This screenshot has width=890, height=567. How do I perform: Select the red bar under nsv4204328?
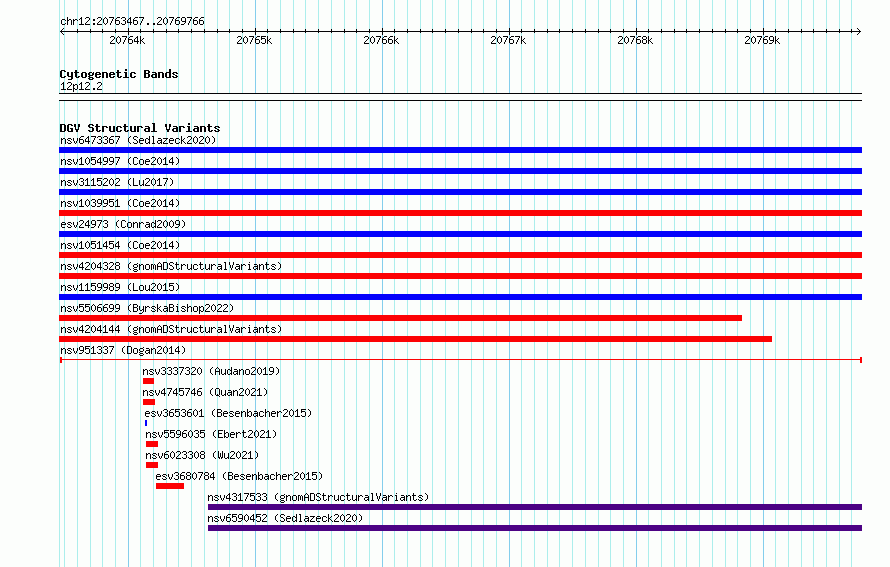click(x=460, y=276)
